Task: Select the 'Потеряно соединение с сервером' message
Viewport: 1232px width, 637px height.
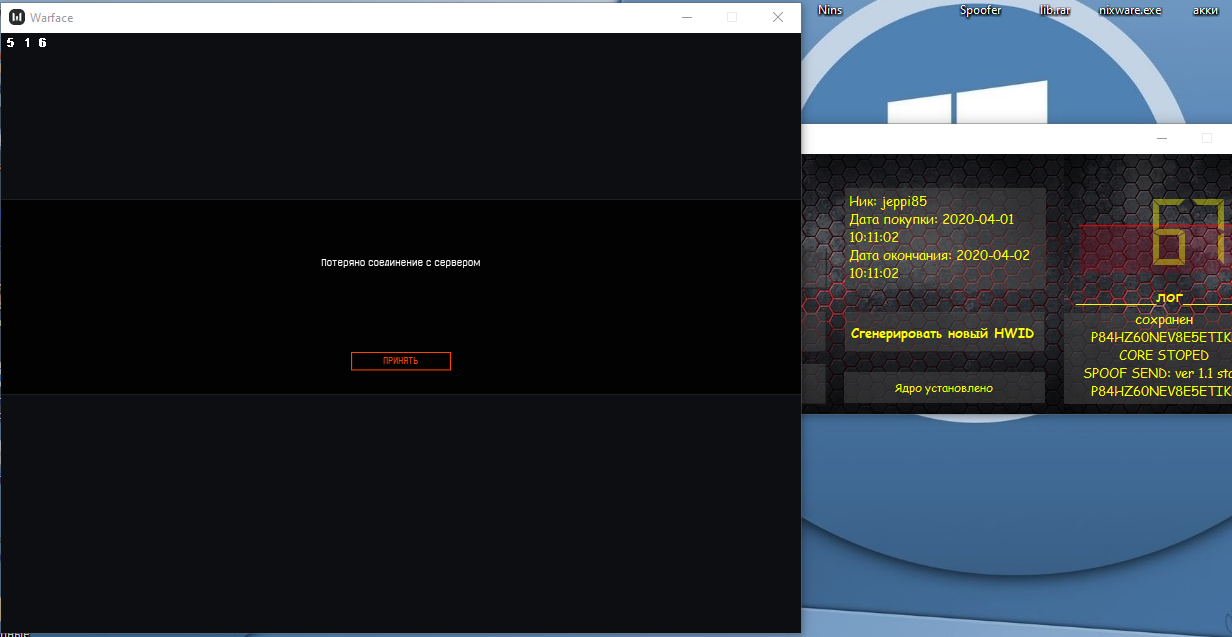Action: 400,263
